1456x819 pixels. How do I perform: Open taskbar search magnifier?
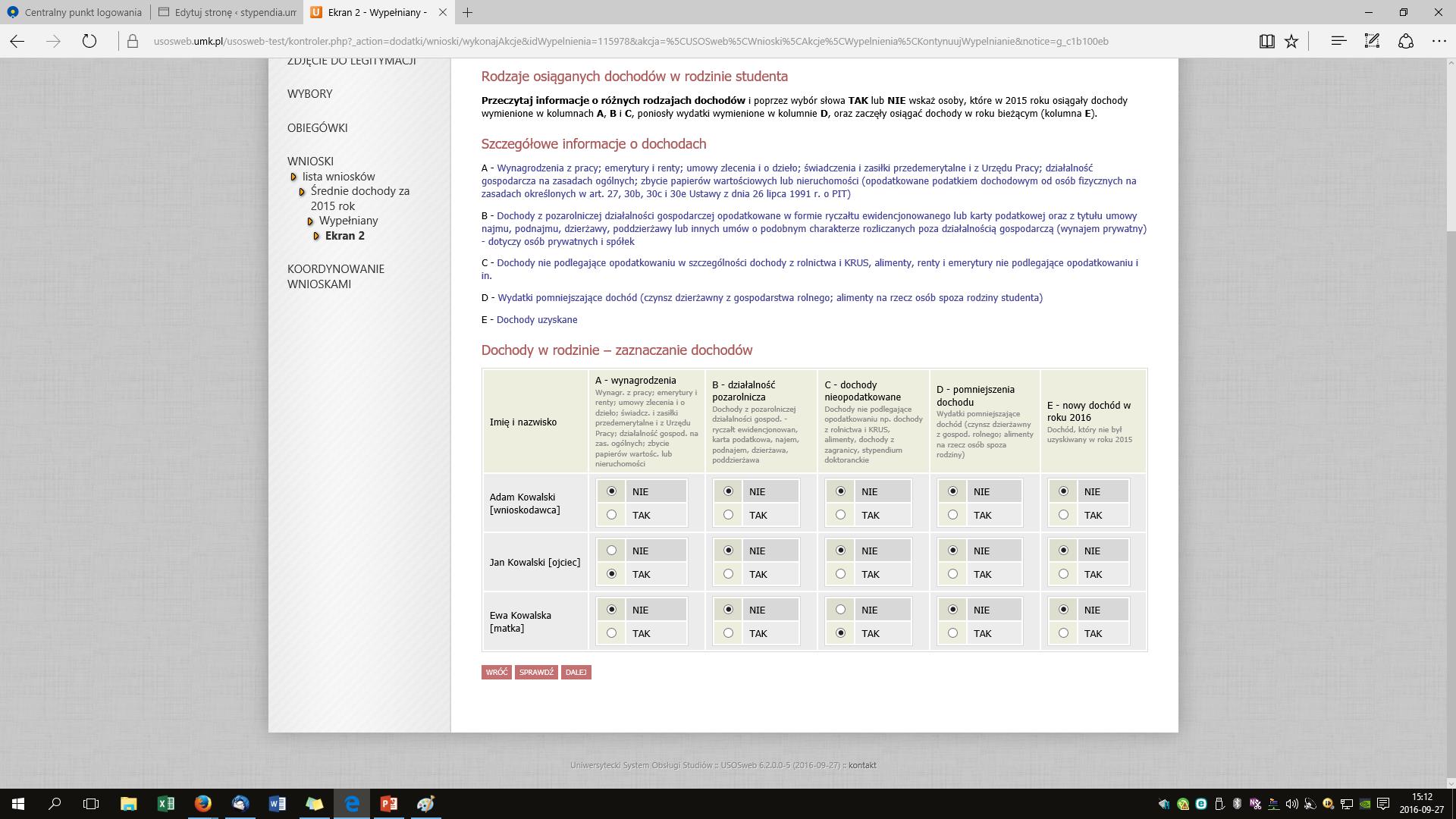click(55, 804)
